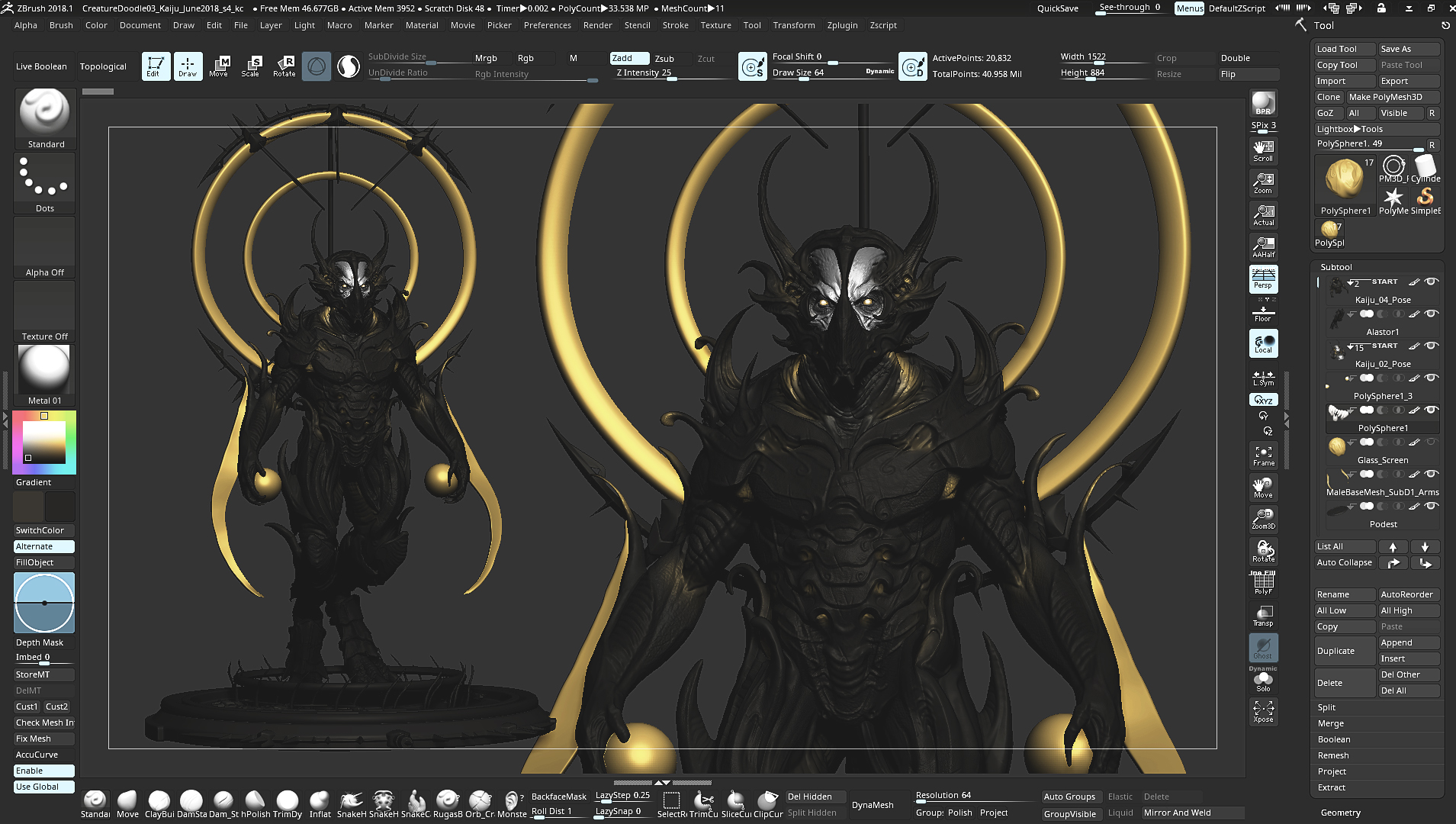This screenshot has width=1456, height=824.
Task: Open the Stroke menu
Action: (675, 25)
